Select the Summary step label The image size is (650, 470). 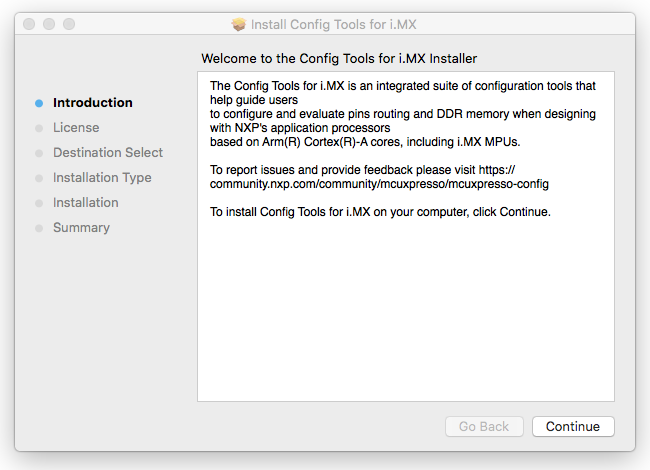tap(81, 227)
